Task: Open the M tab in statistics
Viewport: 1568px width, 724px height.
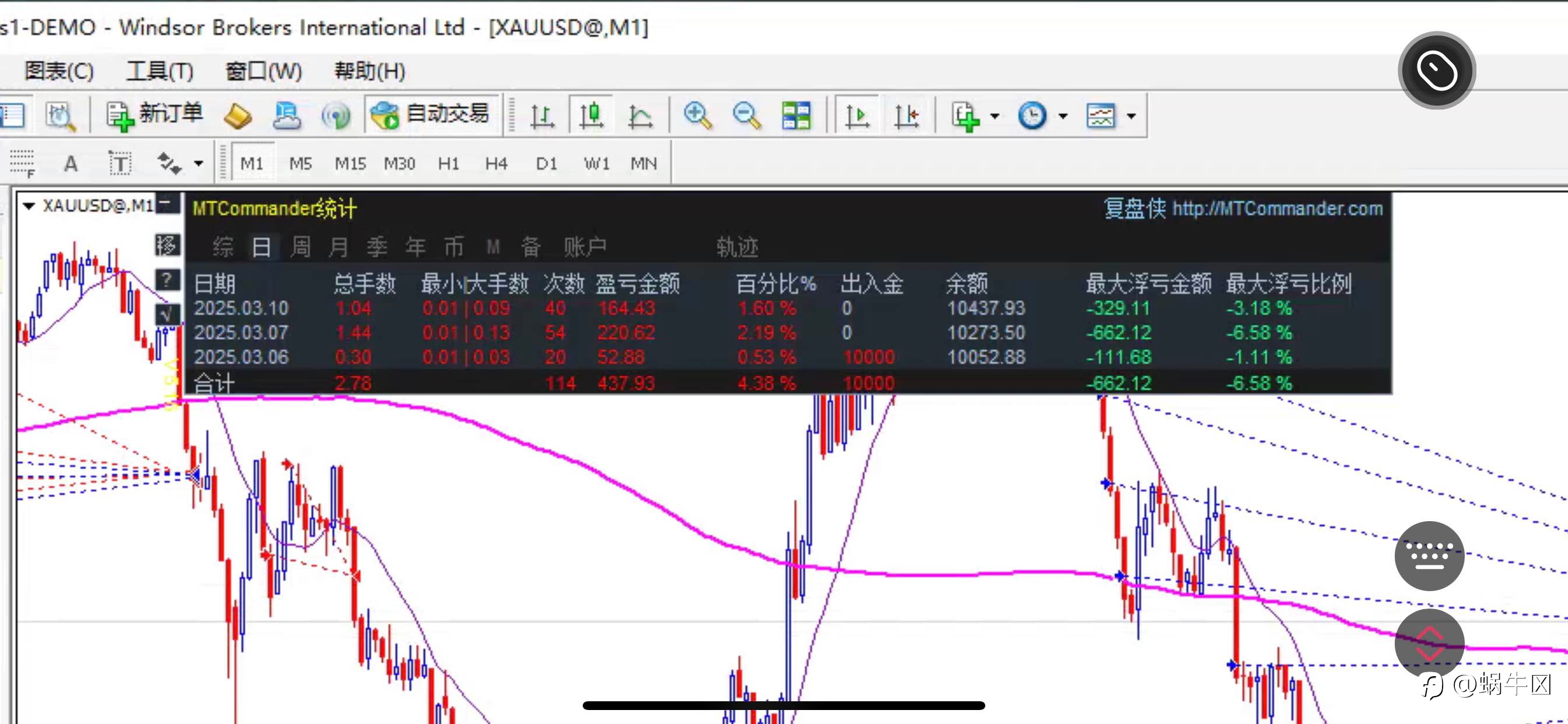Action: [x=493, y=247]
